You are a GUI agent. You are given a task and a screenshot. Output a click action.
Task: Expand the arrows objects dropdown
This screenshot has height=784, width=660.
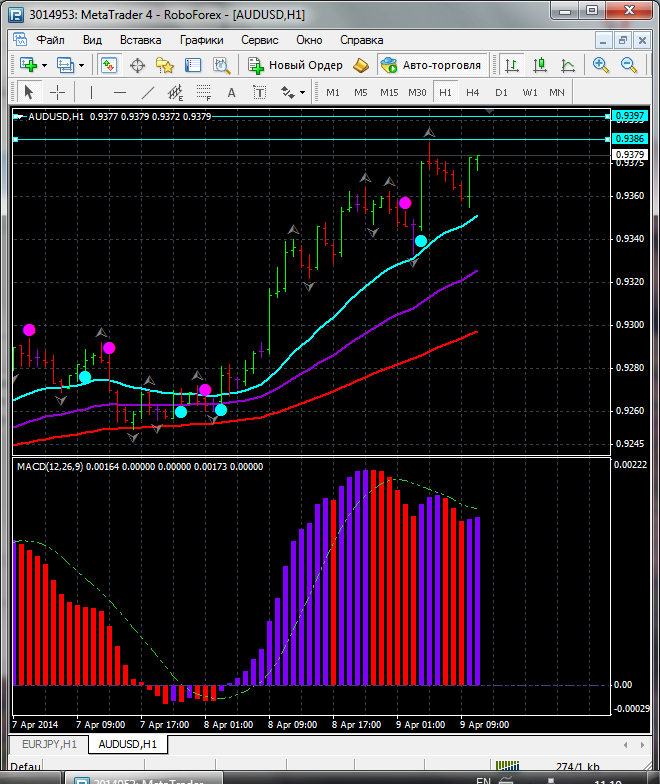click(294, 92)
